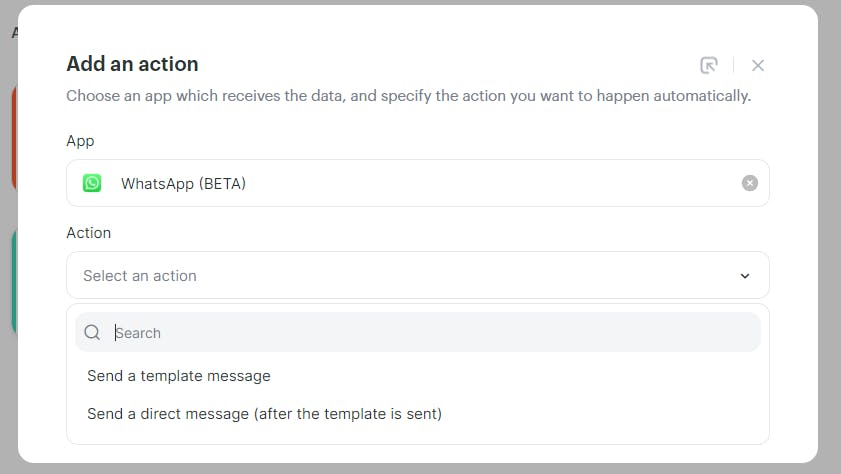Click the dialog description text
The image size is (841, 474).
[x=409, y=96]
